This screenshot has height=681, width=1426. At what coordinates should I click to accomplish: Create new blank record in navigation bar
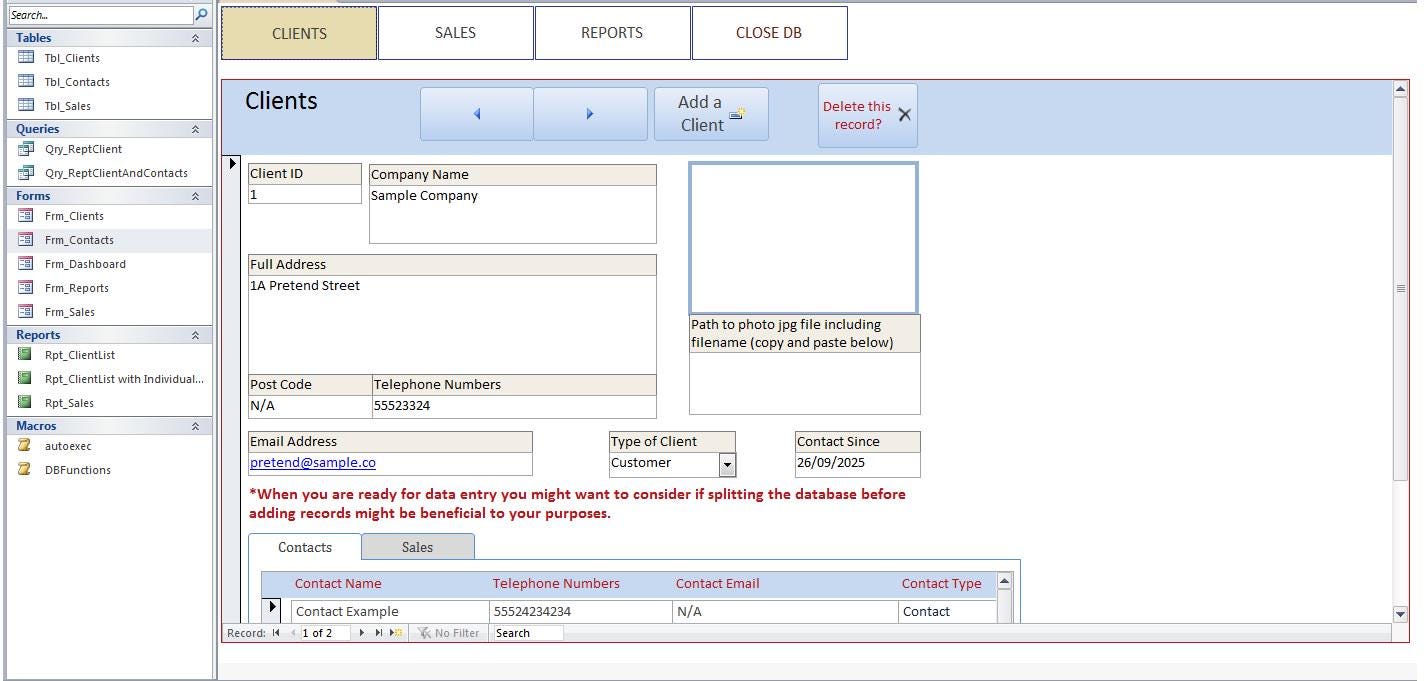(x=396, y=633)
